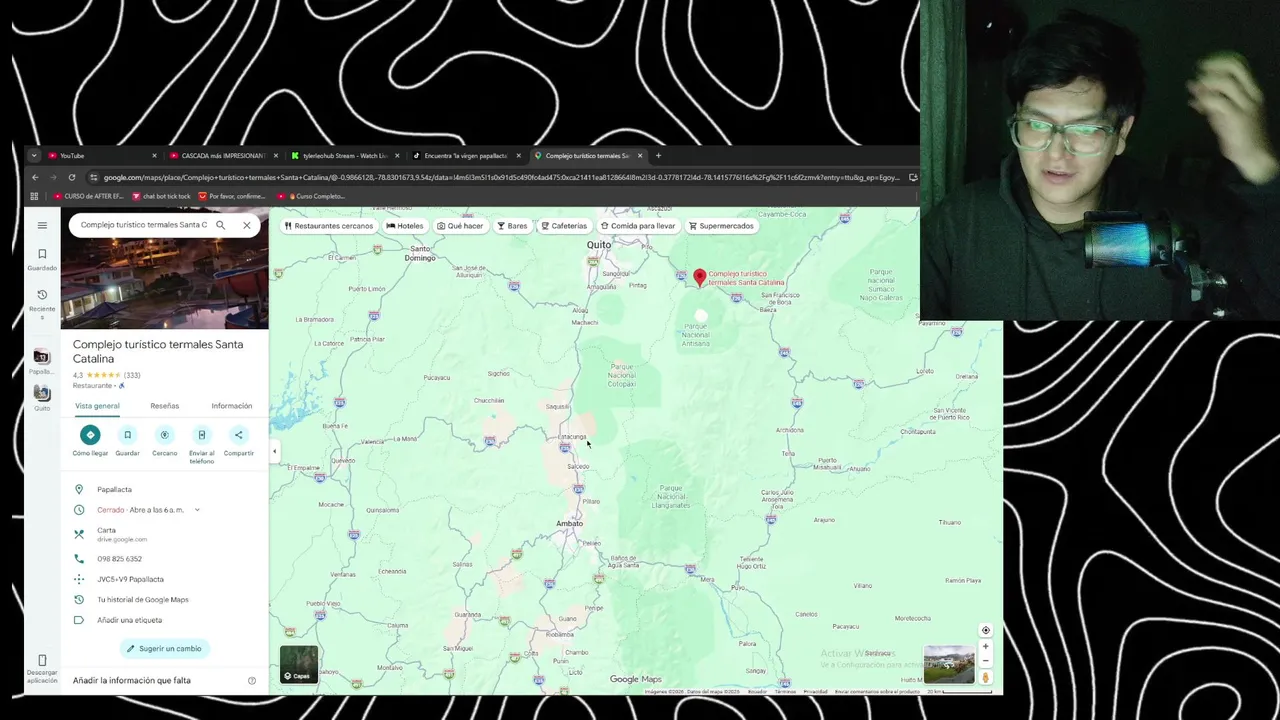Click the Descargar aplicación phone icon
1280x720 pixels.
[42, 660]
